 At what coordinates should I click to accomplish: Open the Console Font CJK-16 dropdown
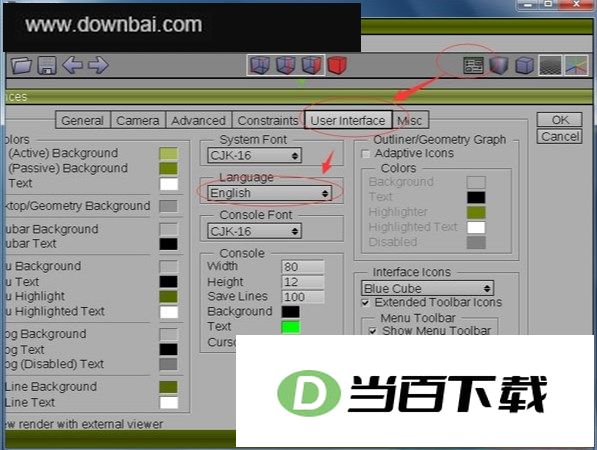tap(254, 231)
